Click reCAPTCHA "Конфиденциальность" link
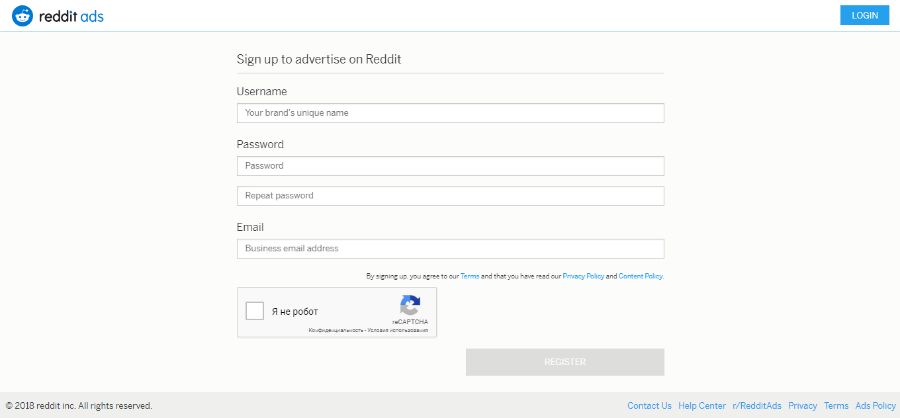This screenshot has width=900, height=418. [x=336, y=330]
